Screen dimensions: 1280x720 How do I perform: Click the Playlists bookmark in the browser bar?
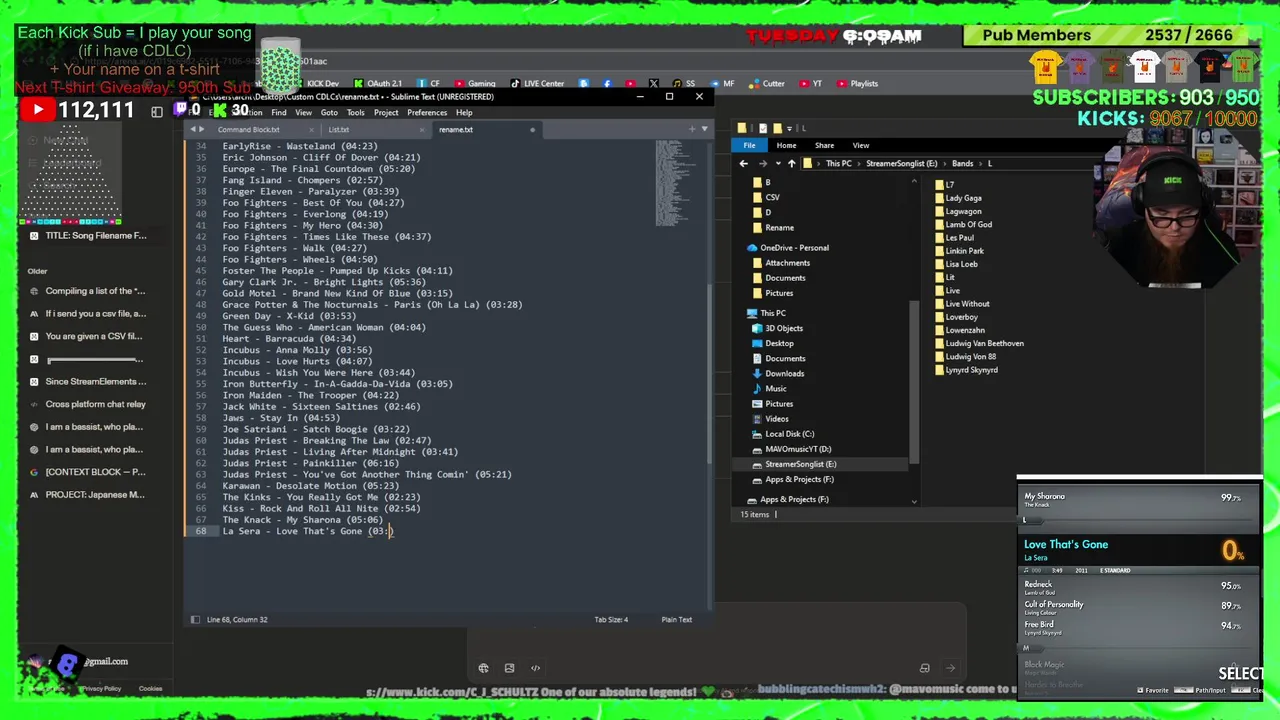click(857, 84)
